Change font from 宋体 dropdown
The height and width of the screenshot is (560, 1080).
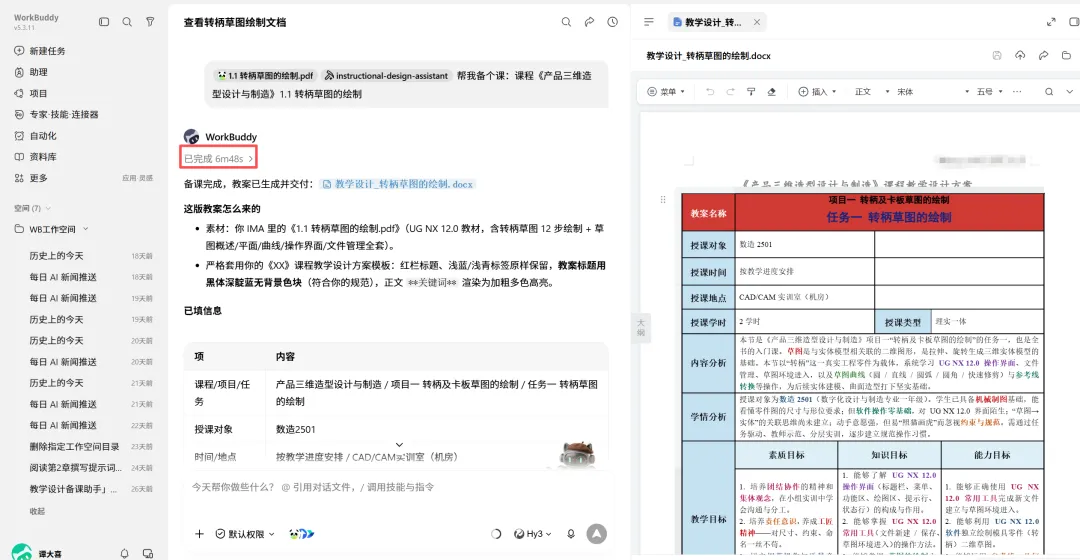tap(933, 92)
